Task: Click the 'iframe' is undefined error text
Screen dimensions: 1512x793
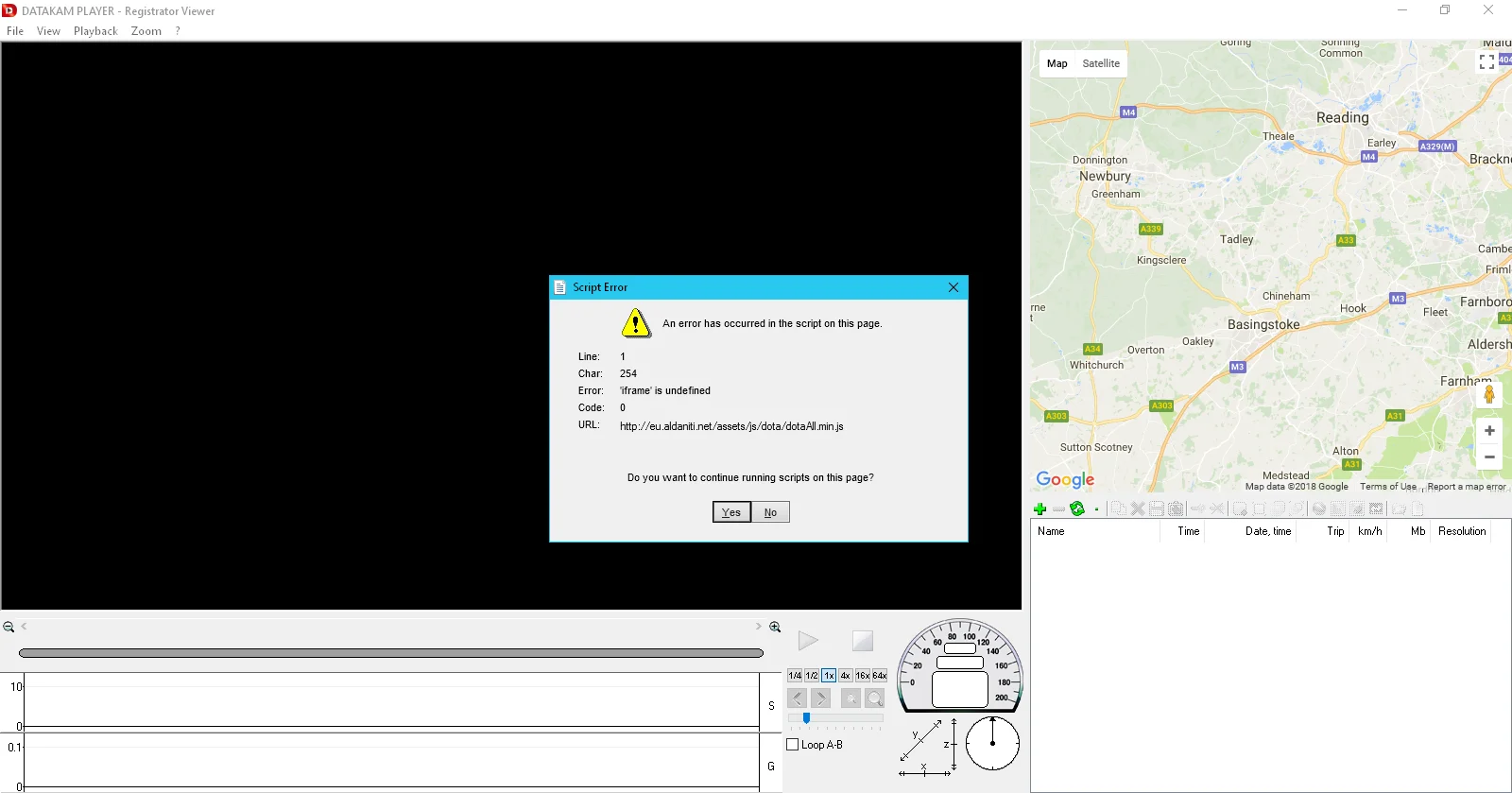Action: pos(665,390)
